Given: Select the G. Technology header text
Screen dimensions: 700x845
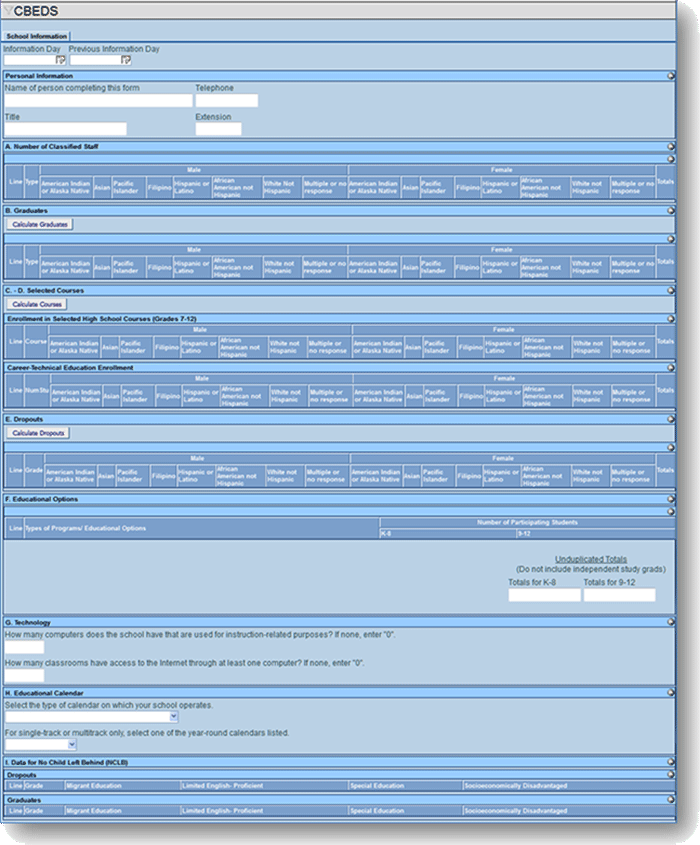Looking at the screenshot, I should pos(28,622).
